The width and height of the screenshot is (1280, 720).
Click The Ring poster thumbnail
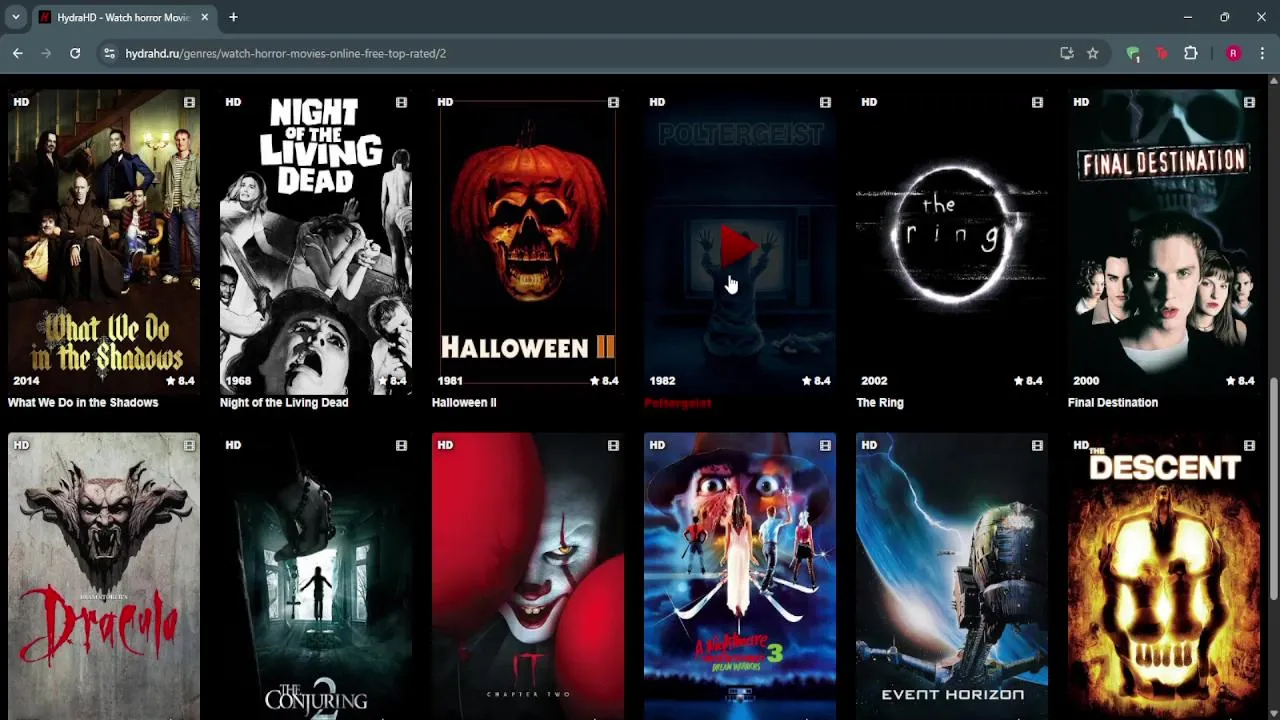(x=952, y=242)
